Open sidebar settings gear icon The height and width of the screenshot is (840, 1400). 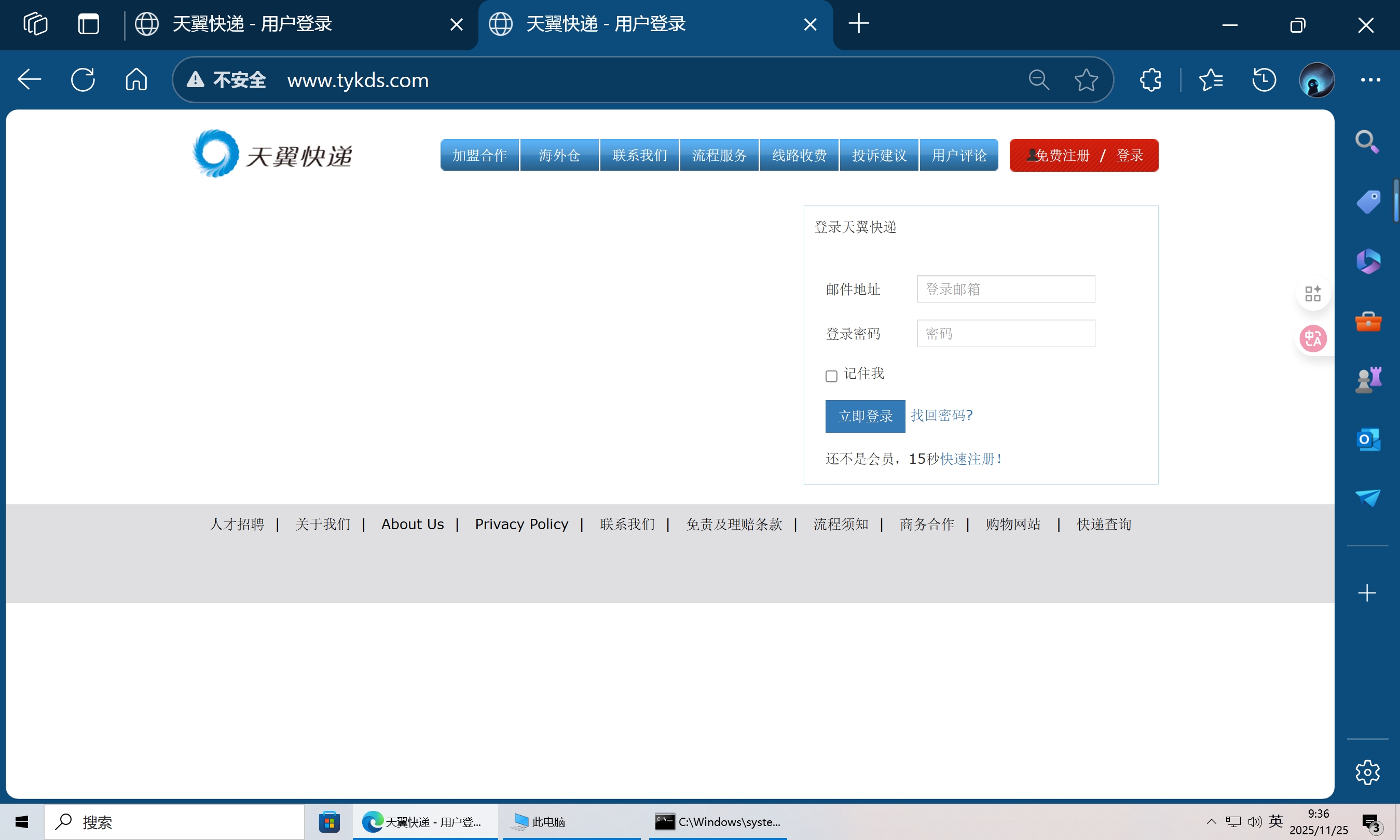[x=1367, y=772]
